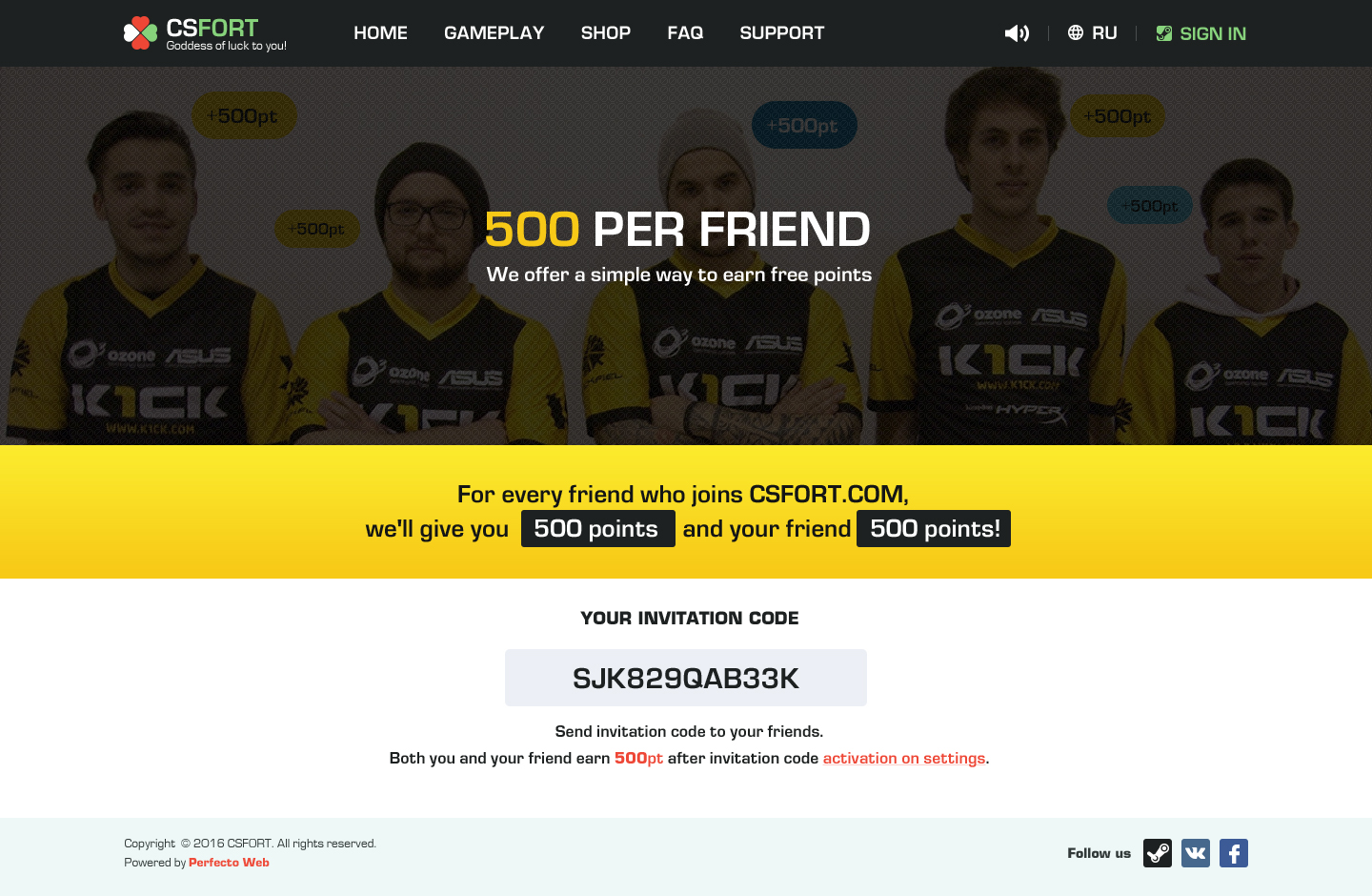Click the globe language icon
This screenshot has height=896, width=1372.
click(1076, 33)
